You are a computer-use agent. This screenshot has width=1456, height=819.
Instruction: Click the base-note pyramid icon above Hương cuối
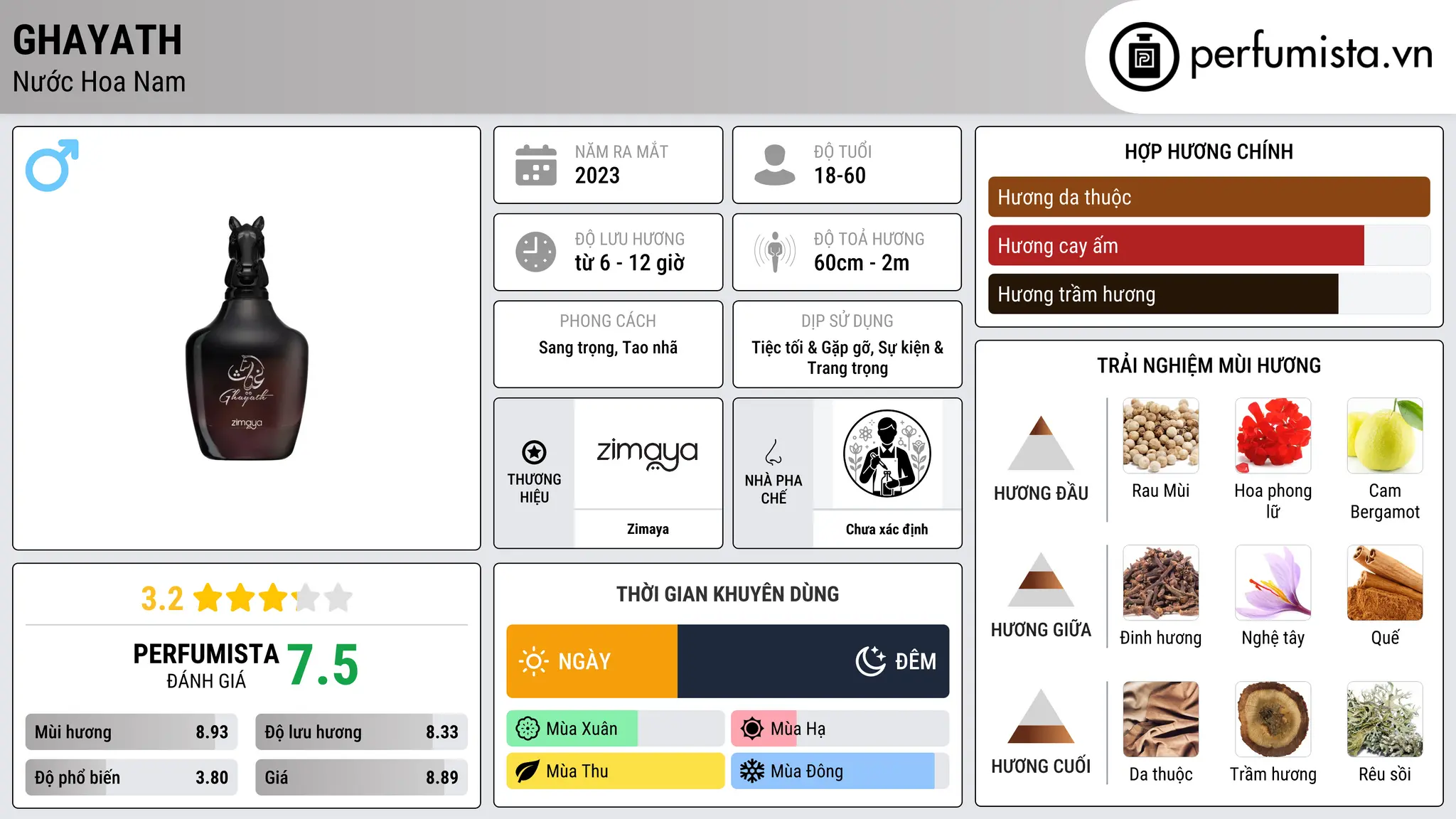click(x=1041, y=716)
